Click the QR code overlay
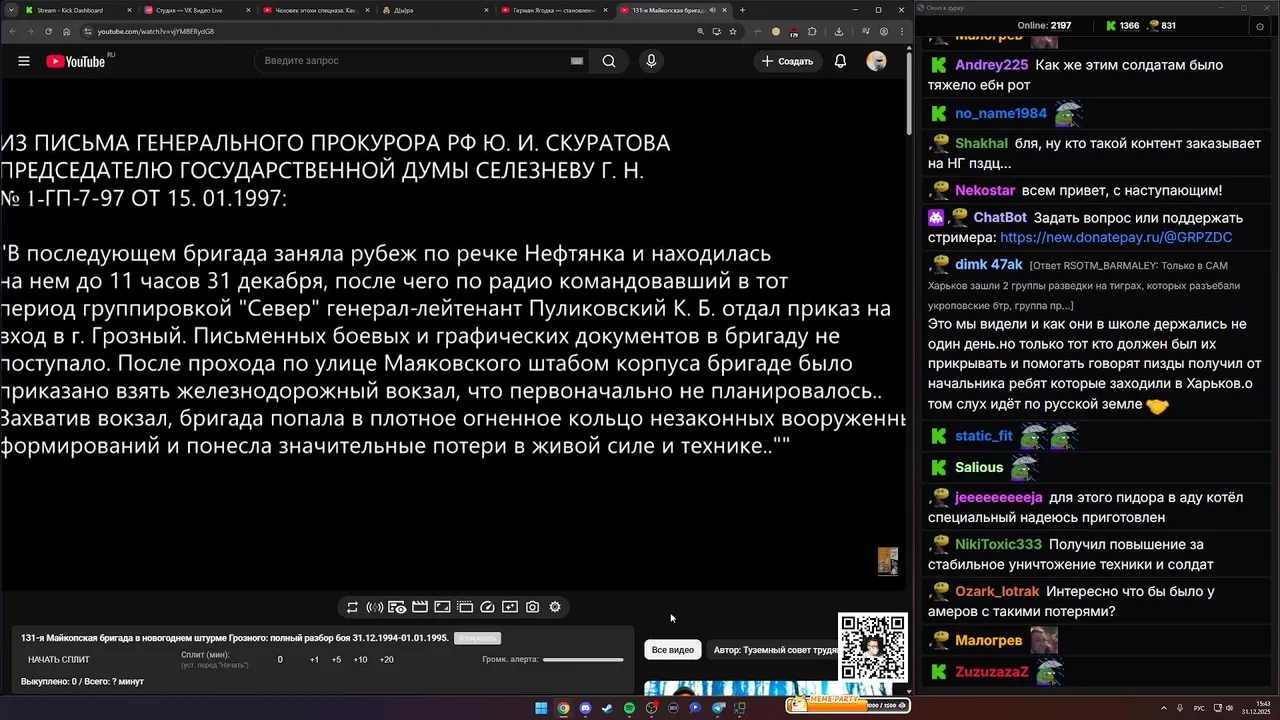1280x720 pixels. coord(873,647)
